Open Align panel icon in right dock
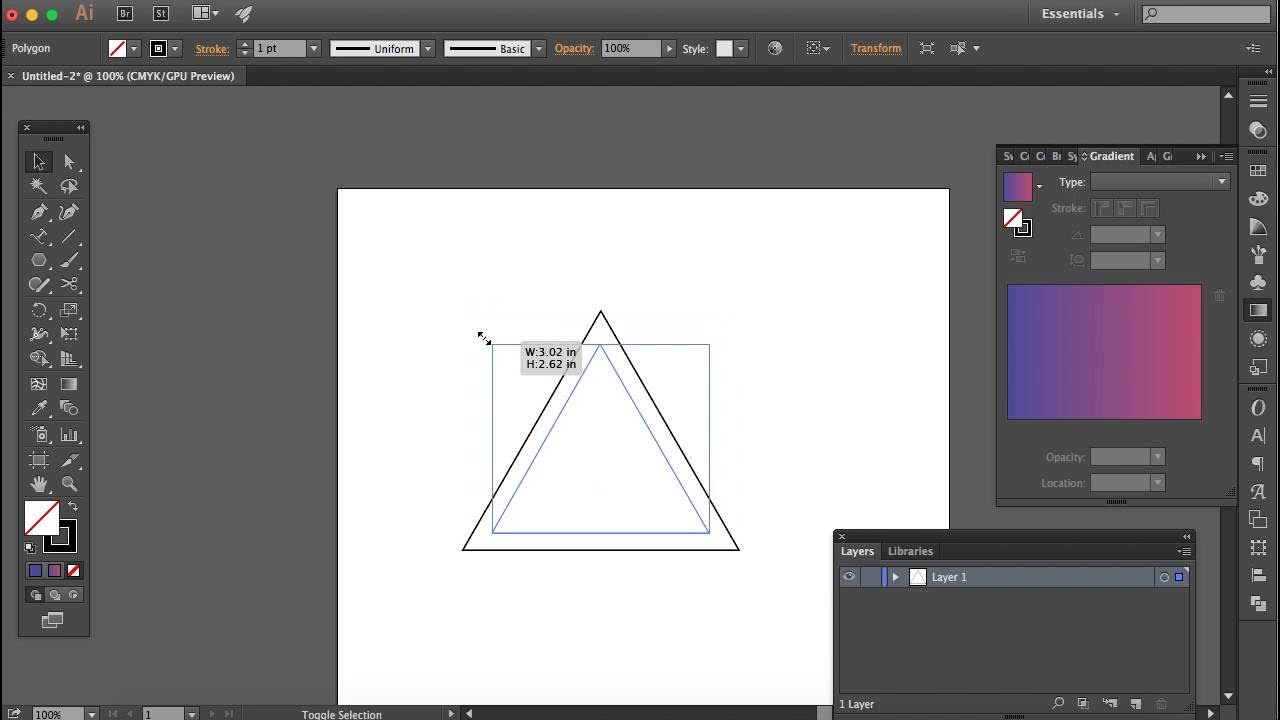This screenshot has height=720, width=1280. (1258, 575)
